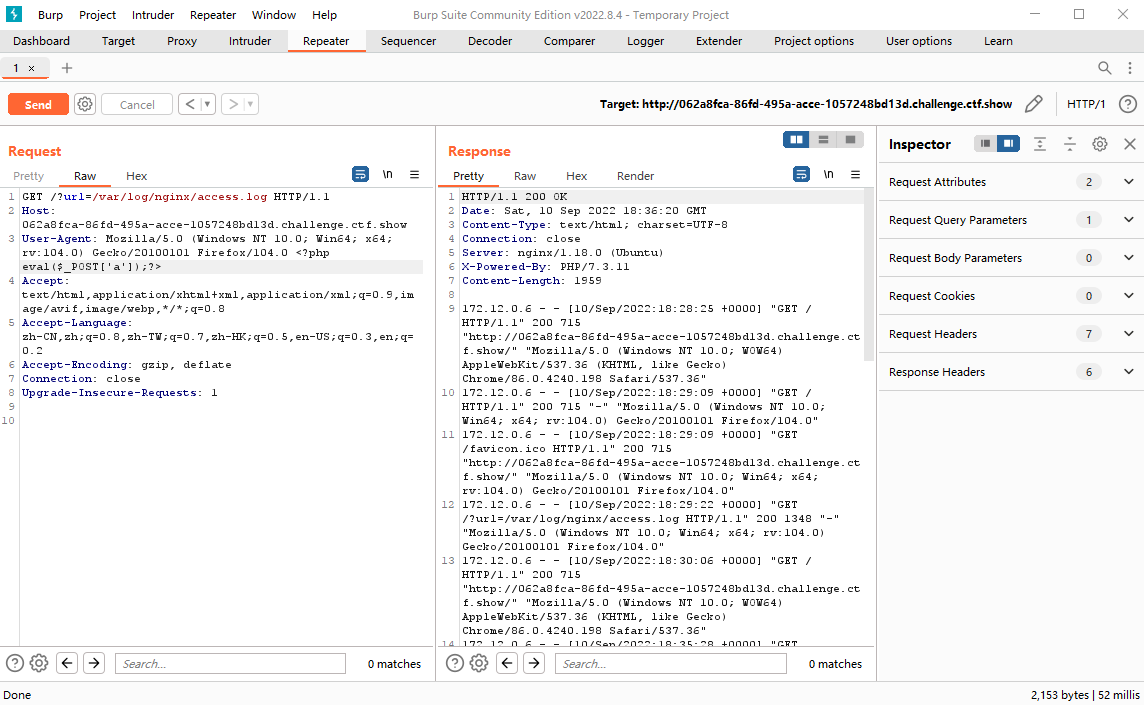Open the help icon beside HTTP/1

click(1128, 104)
